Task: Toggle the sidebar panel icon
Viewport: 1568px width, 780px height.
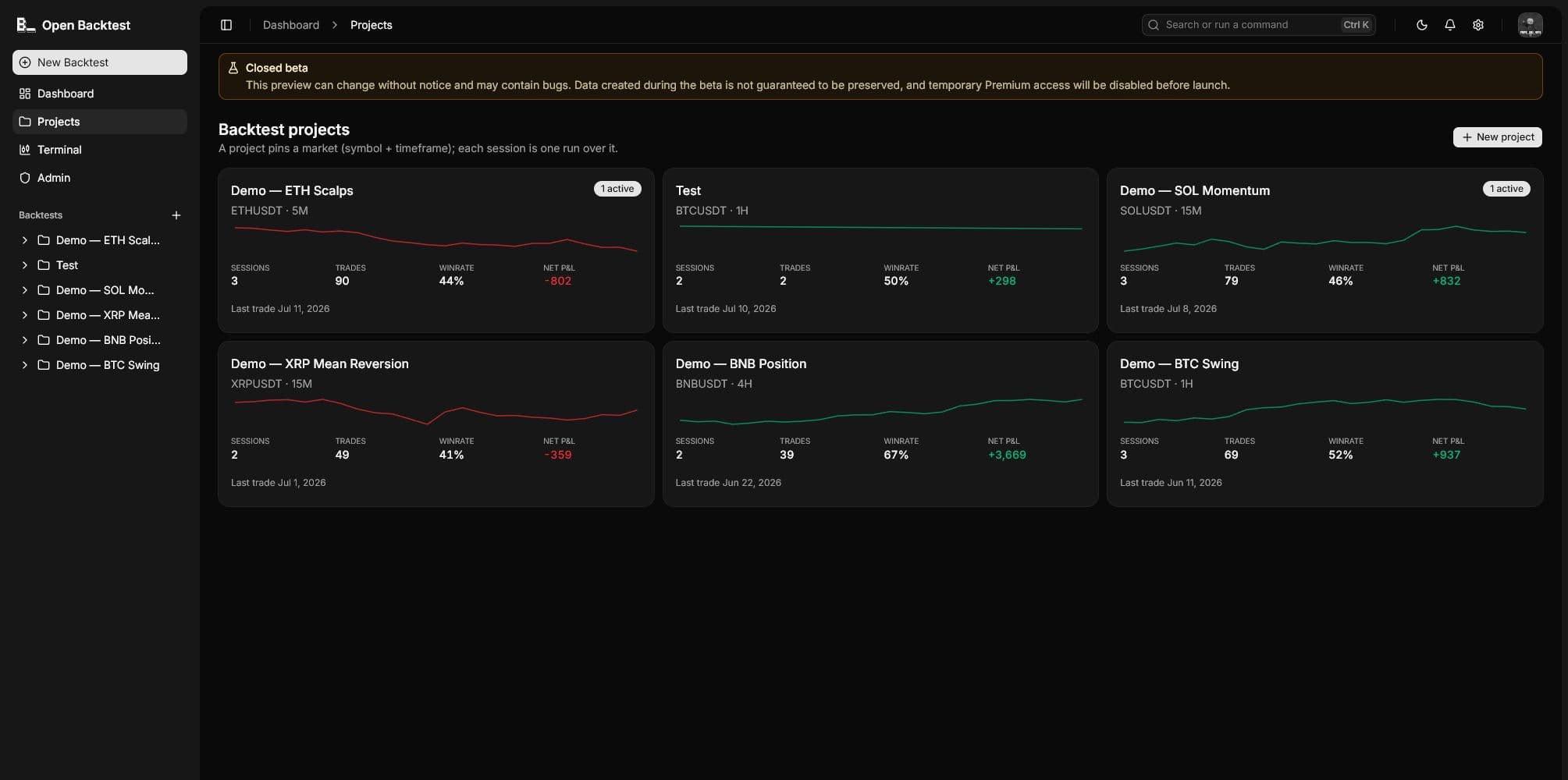Action: 226,25
